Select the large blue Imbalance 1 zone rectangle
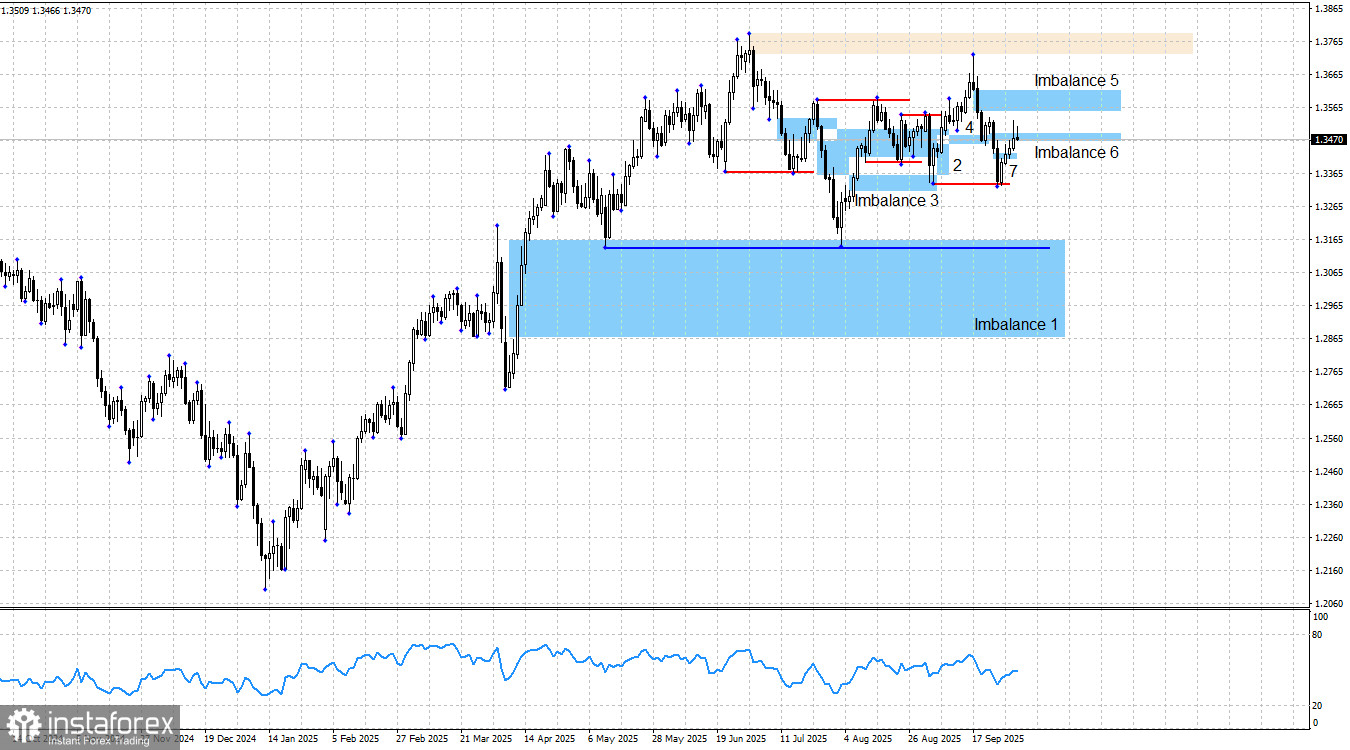 (x=787, y=288)
